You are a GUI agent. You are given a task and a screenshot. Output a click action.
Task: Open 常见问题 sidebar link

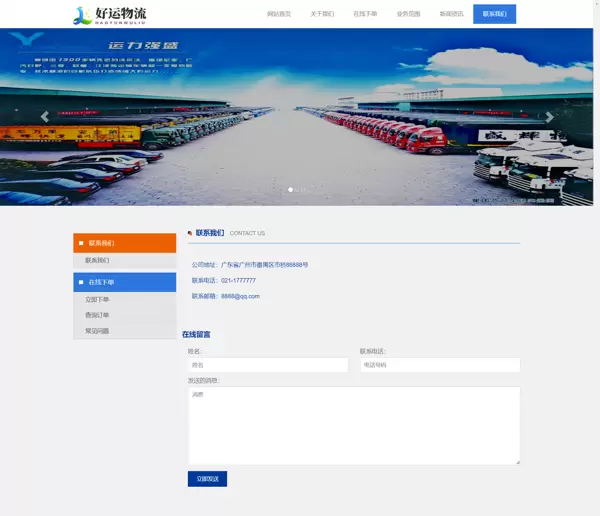(x=98, y=331)
